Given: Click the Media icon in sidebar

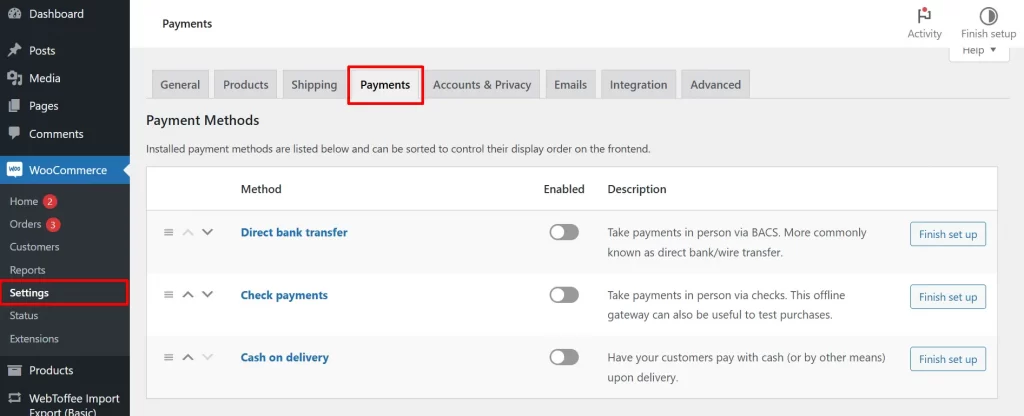Looking at the screenshot, I should click(x=15, y=78).
